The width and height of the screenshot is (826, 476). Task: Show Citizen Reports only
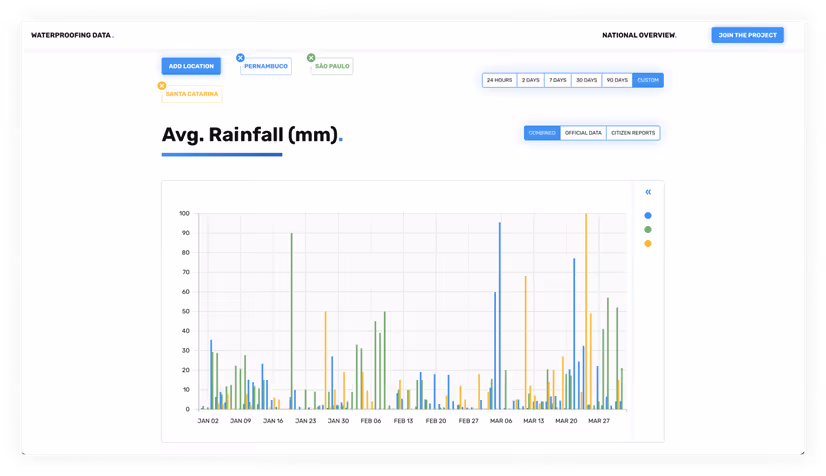point(633,133)
